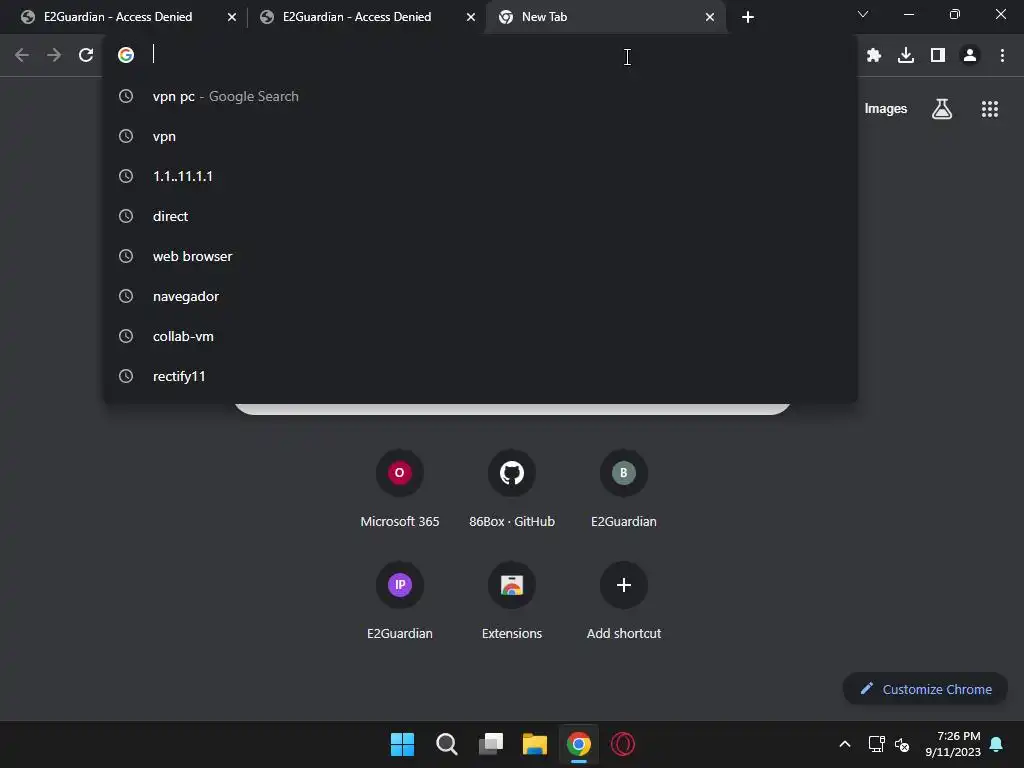Open the profile avatar icon
Screen dimensions: 1024x768
(x=970, y=56)
